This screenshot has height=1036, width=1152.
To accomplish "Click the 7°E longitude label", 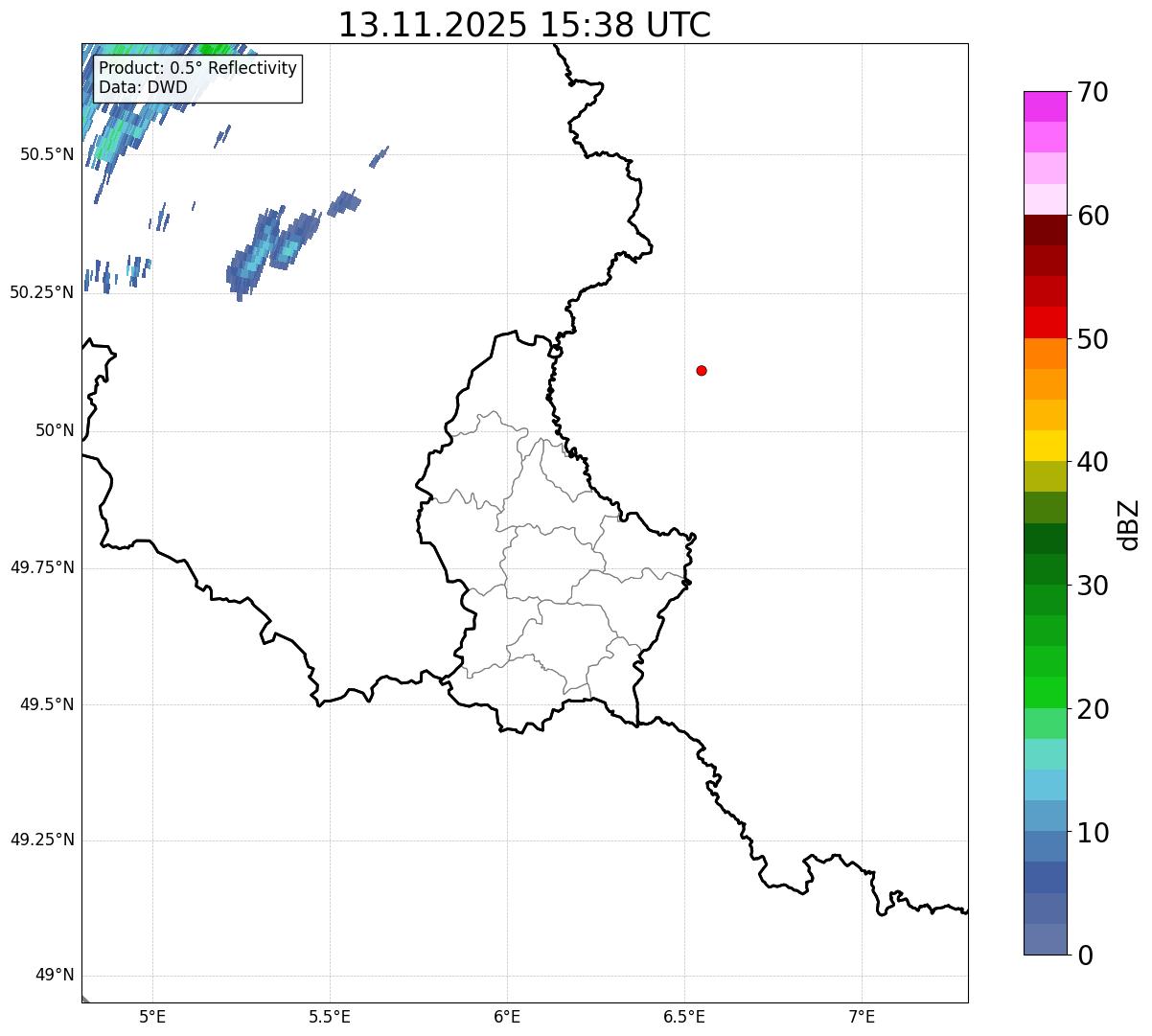I will (x=862, y=1016).
